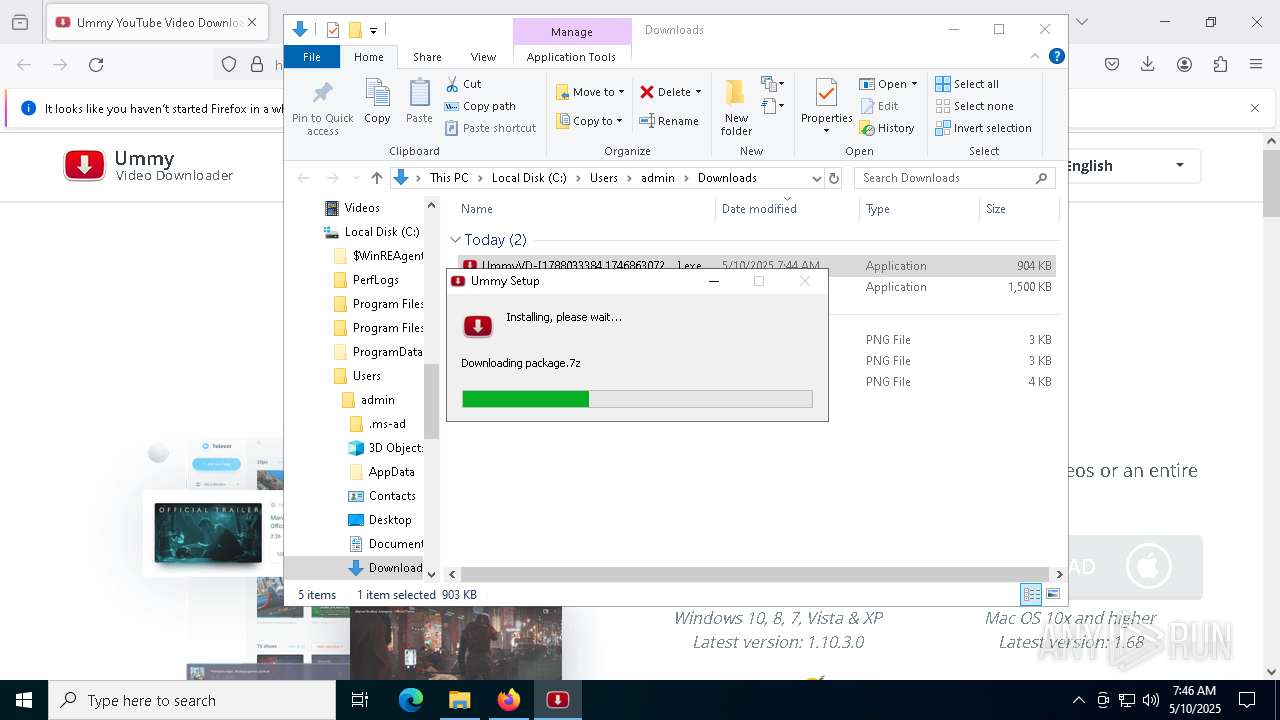Click Paste shortcut command
1280x720 pixels.
490,128
